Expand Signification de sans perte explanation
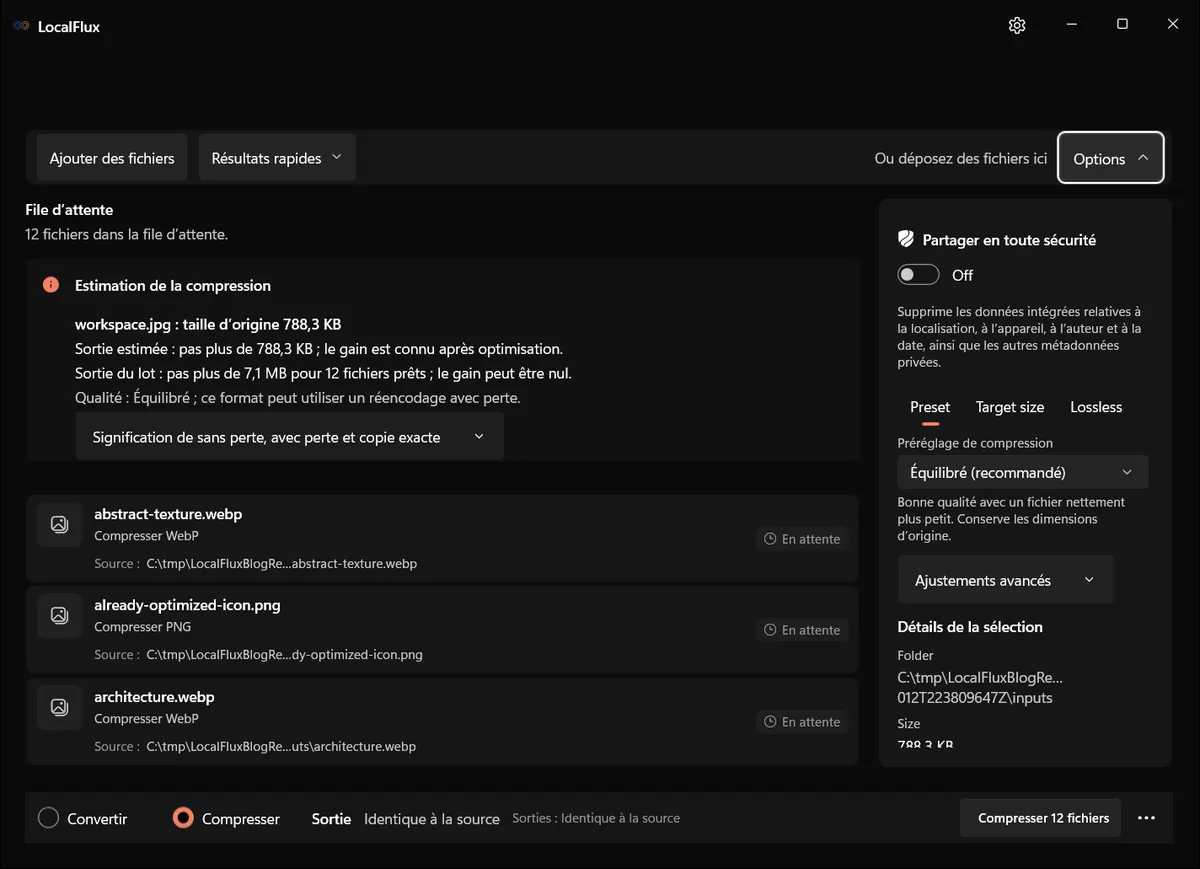This screenshot has width=1200, height=869. point(289,437)
